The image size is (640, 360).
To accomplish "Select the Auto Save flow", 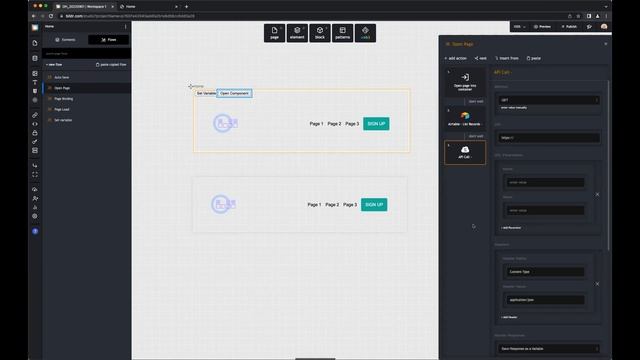I will (x=87, y=77).
